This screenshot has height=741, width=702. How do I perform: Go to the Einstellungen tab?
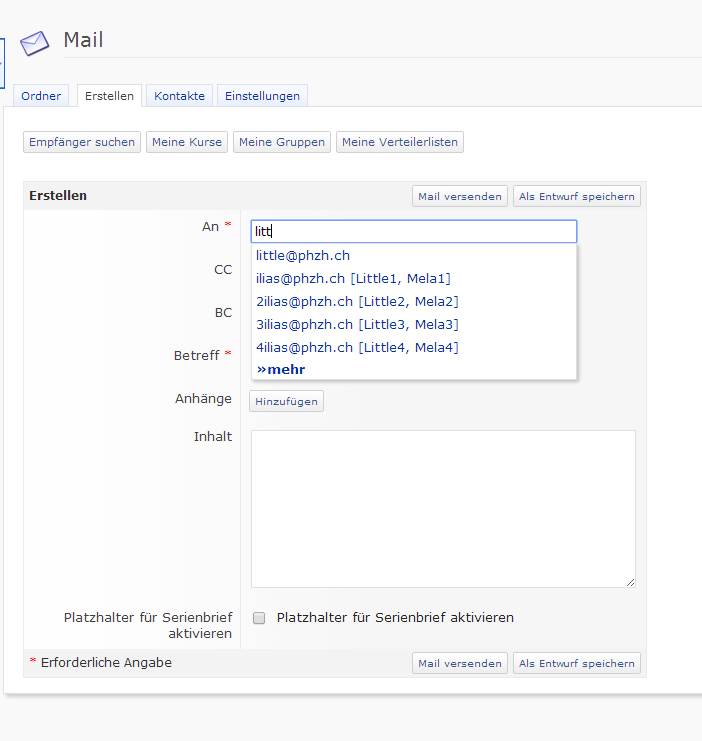point(262,96)
